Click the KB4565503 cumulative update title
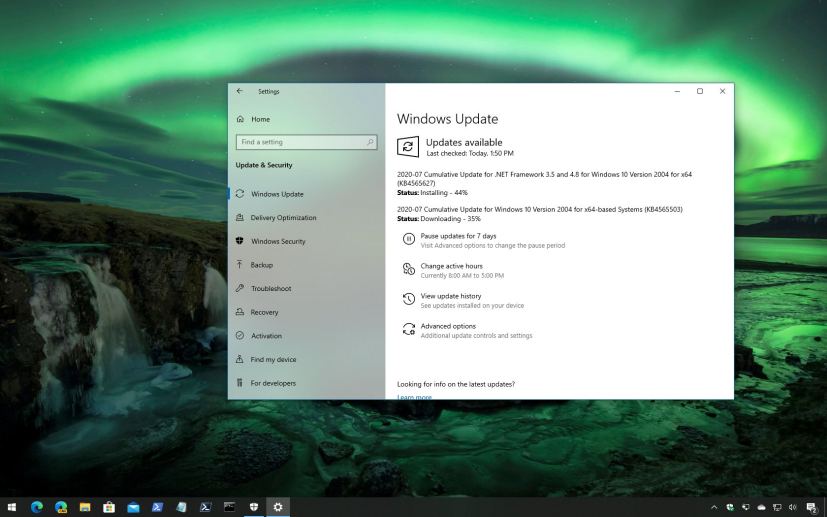Screen dimensions: 827x517 click(x=540, y=209)
